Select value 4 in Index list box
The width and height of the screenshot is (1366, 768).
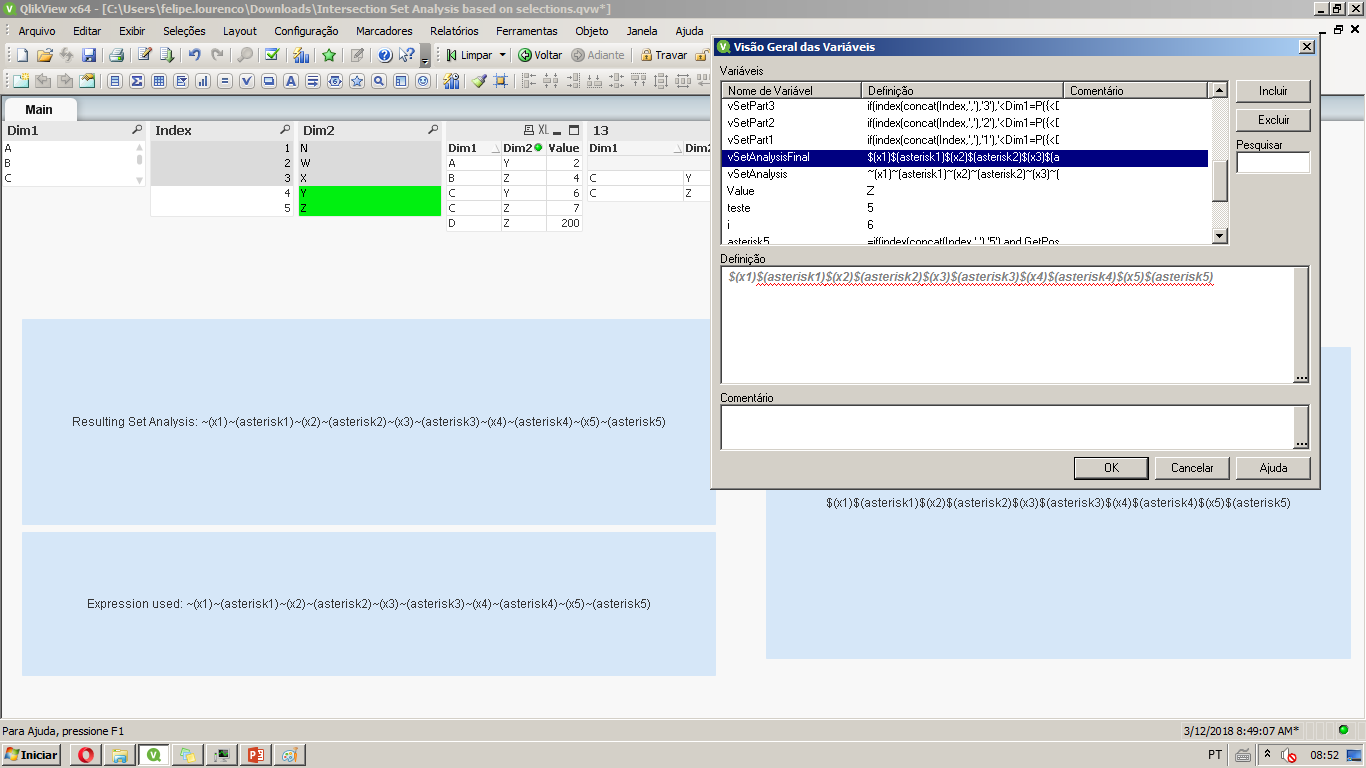[221, 193]
